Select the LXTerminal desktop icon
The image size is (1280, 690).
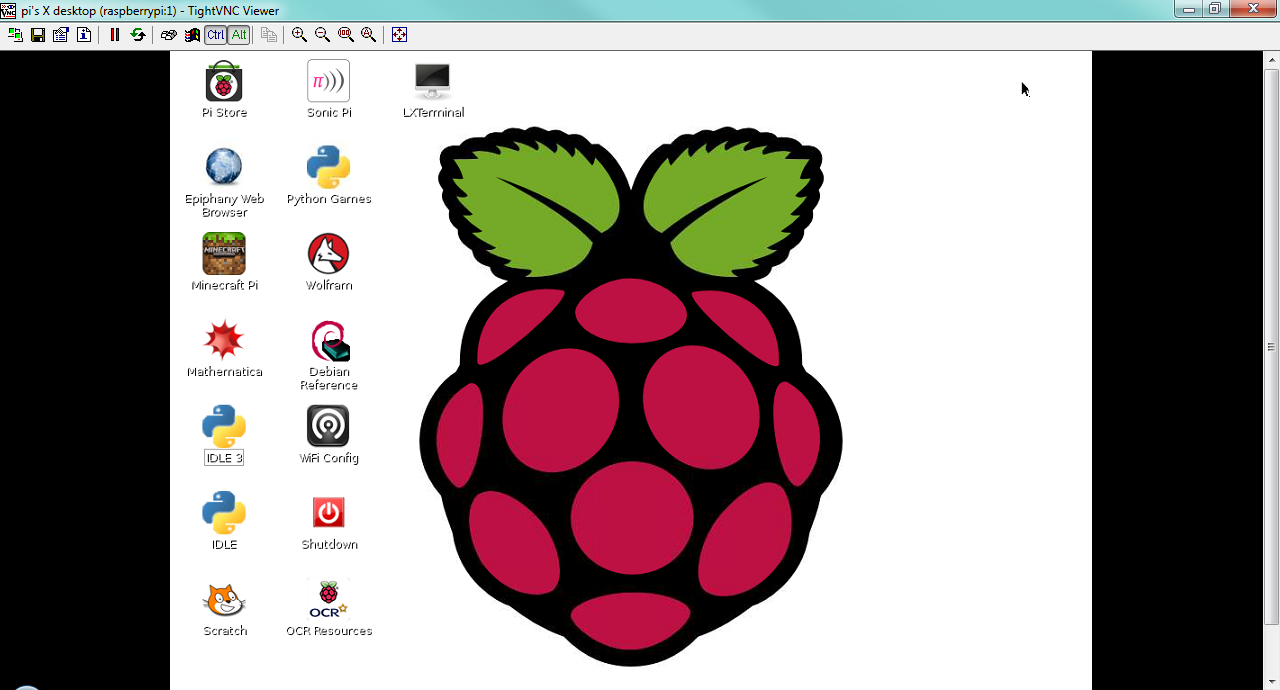[433, 90]
